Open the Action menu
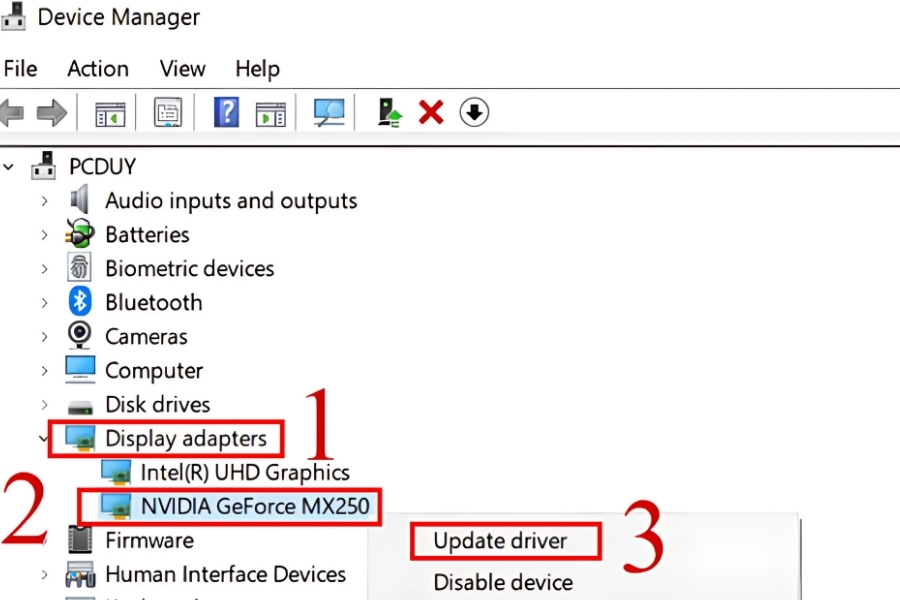Image resolution: width=900 pixels, height=600 pixels. click(x=98, y=69)
